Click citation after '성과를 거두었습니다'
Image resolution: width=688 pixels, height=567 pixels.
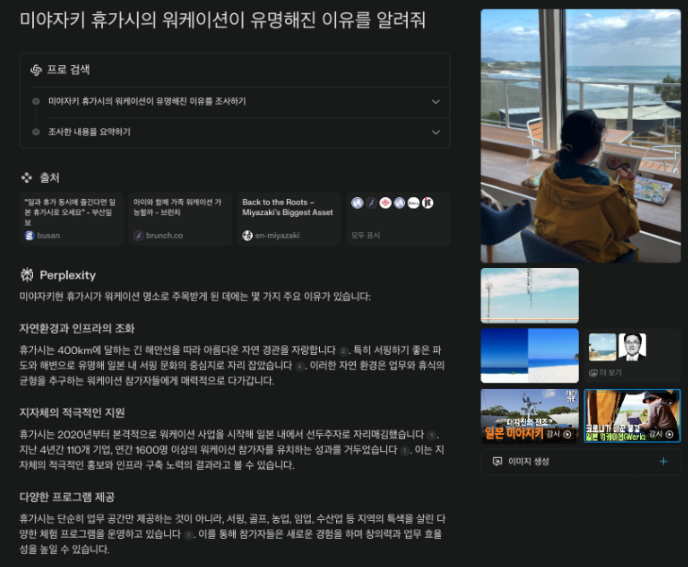point(405,451)
